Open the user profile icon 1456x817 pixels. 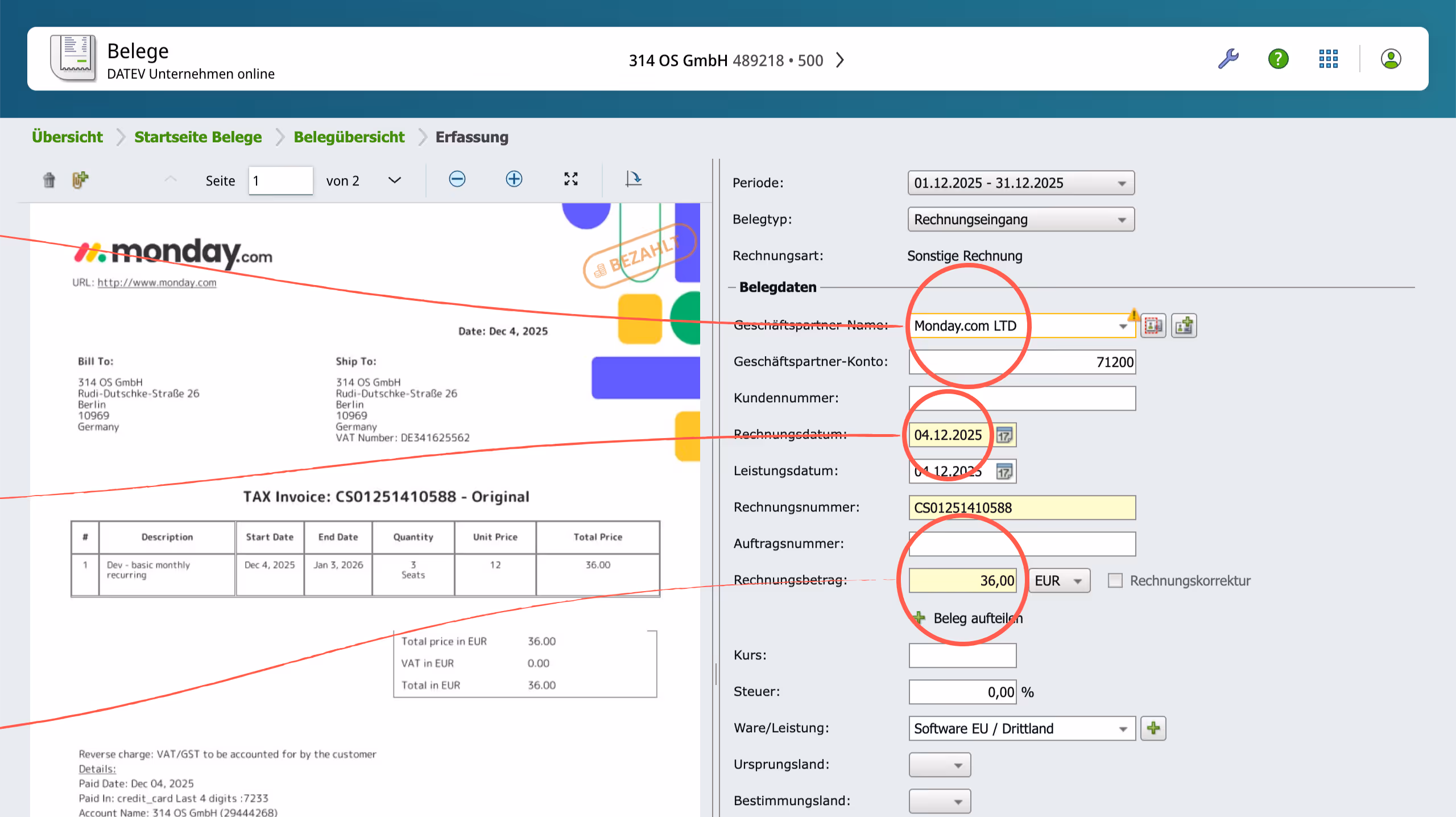(1391, 59)
